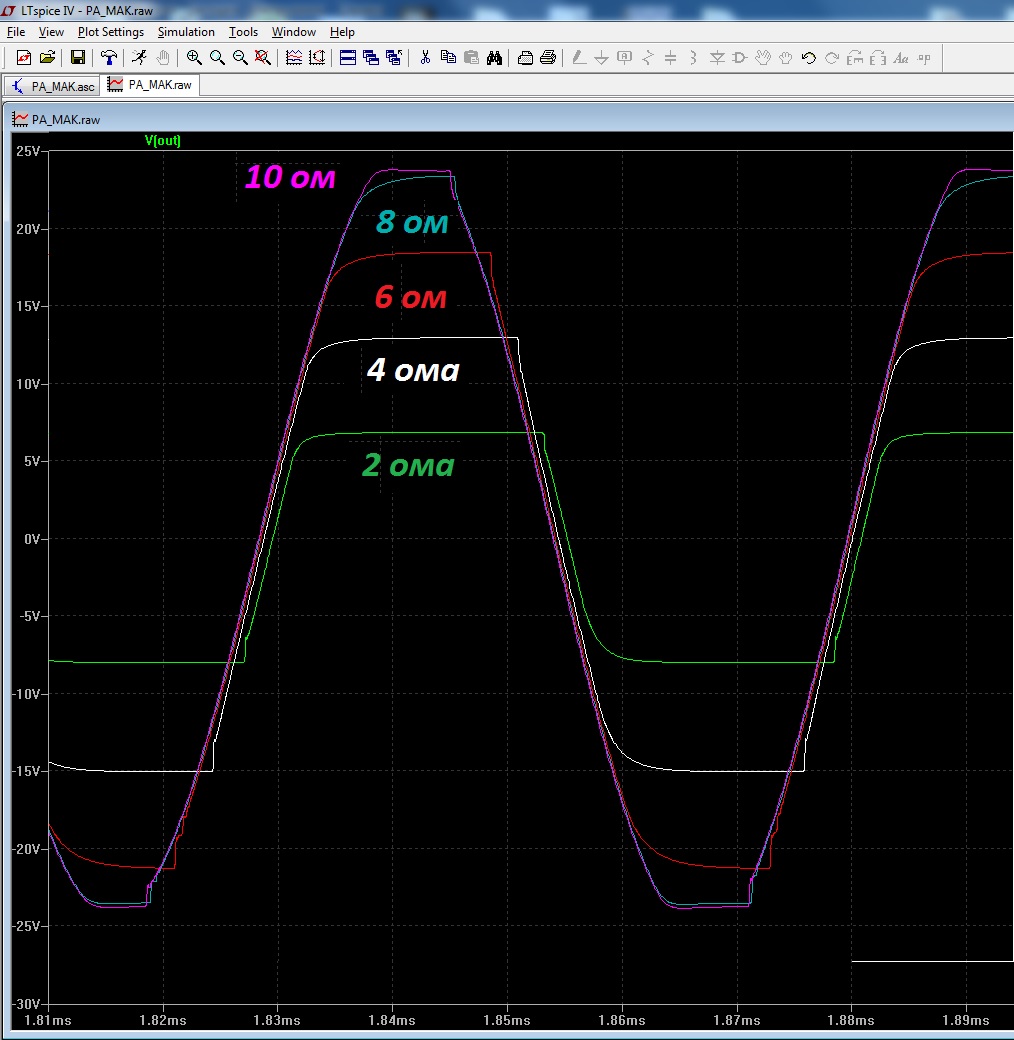The image size is (1014, 1040).
Task: Click the Autorange plot icon
Action: click(x=317, y=58)
